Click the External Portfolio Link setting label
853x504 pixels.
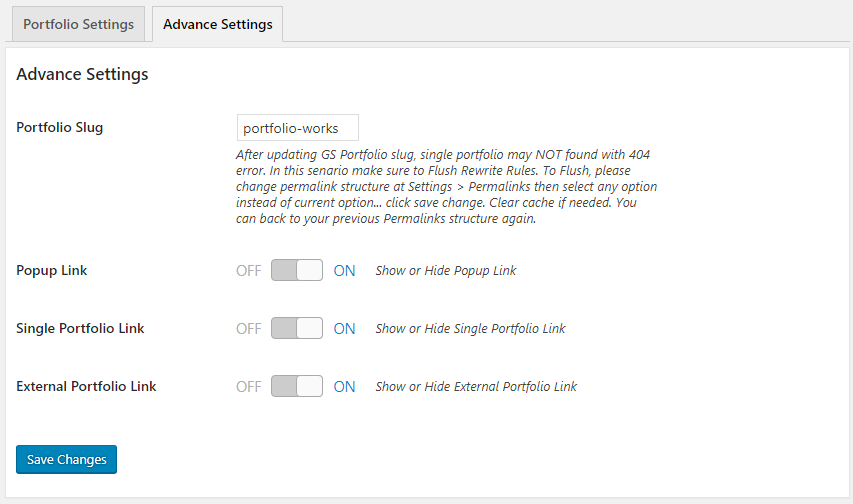[x=86, y=386]
